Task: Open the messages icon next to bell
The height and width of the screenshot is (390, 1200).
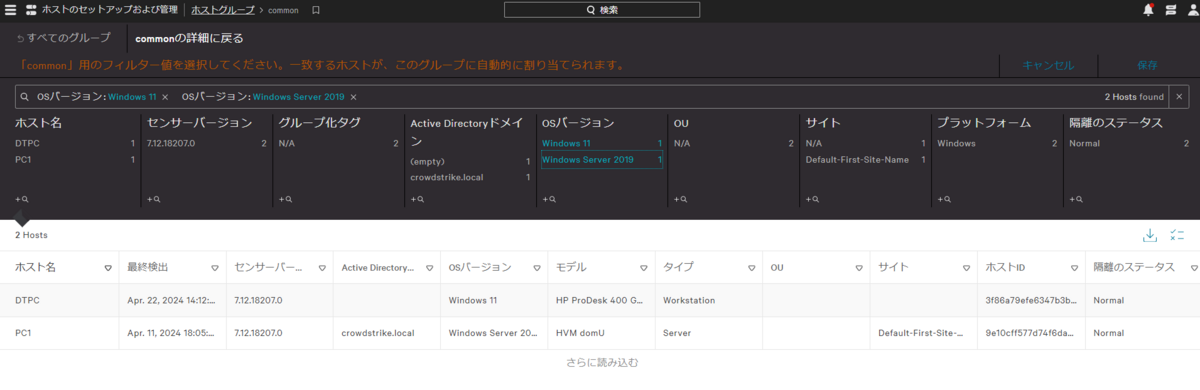Action: (1170, 9)
